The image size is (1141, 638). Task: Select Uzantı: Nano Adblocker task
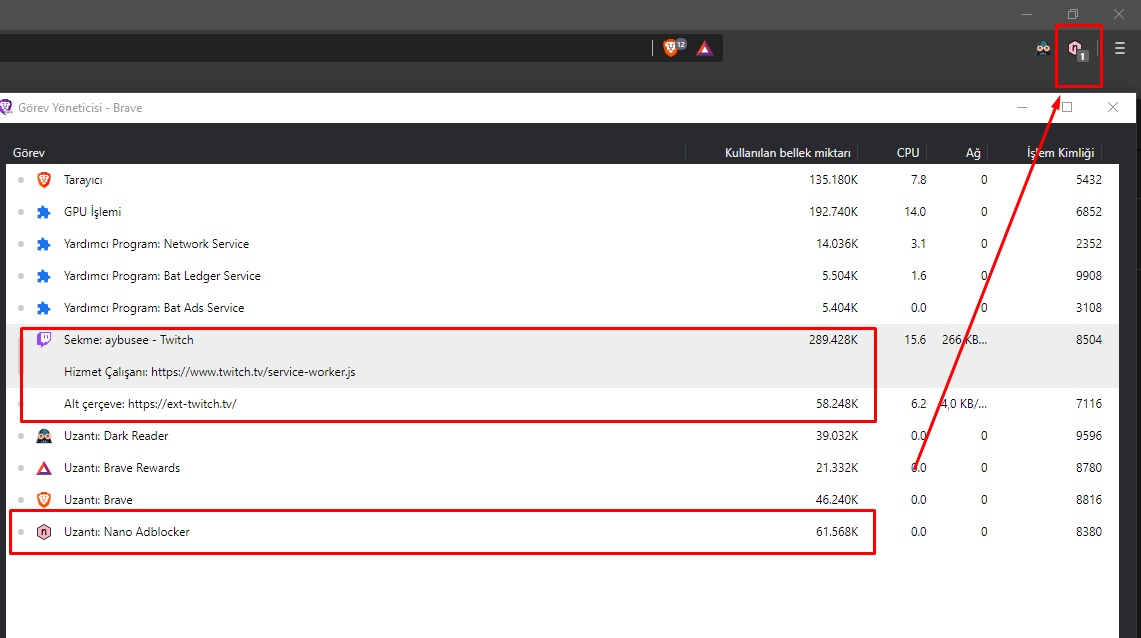pos(562,532)
